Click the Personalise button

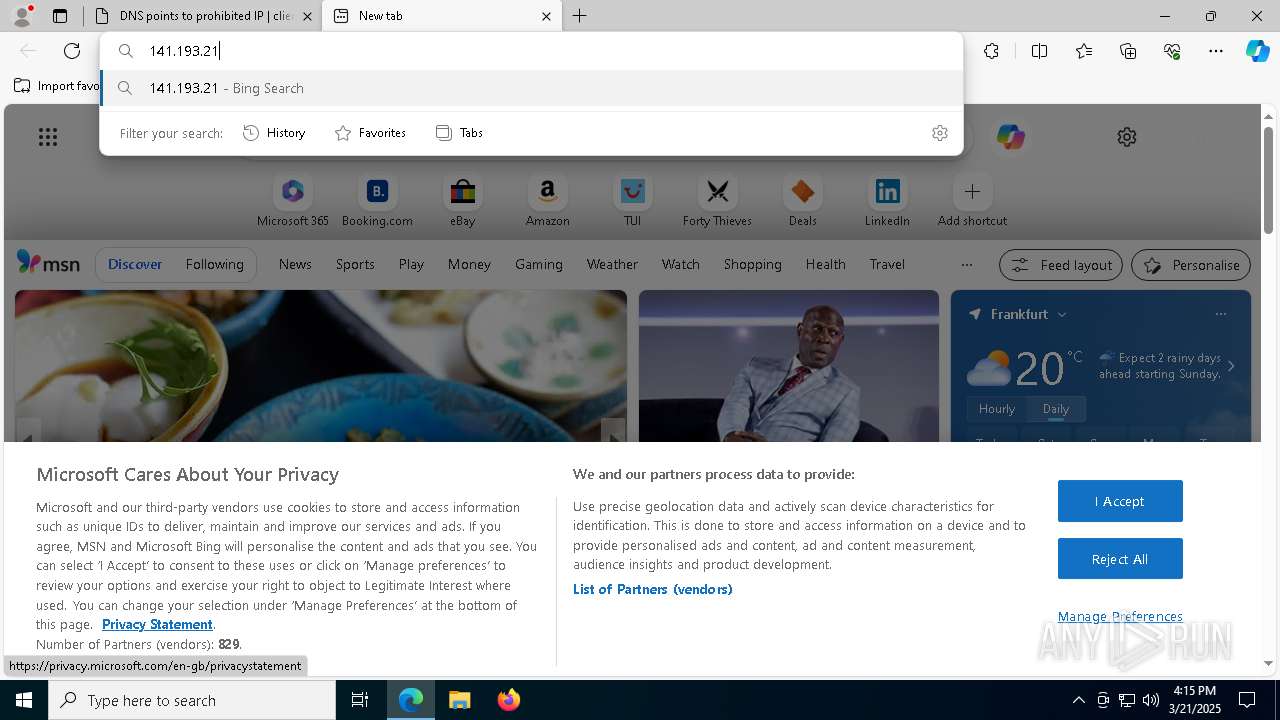pyautogui.click(x=1191, y=265)
